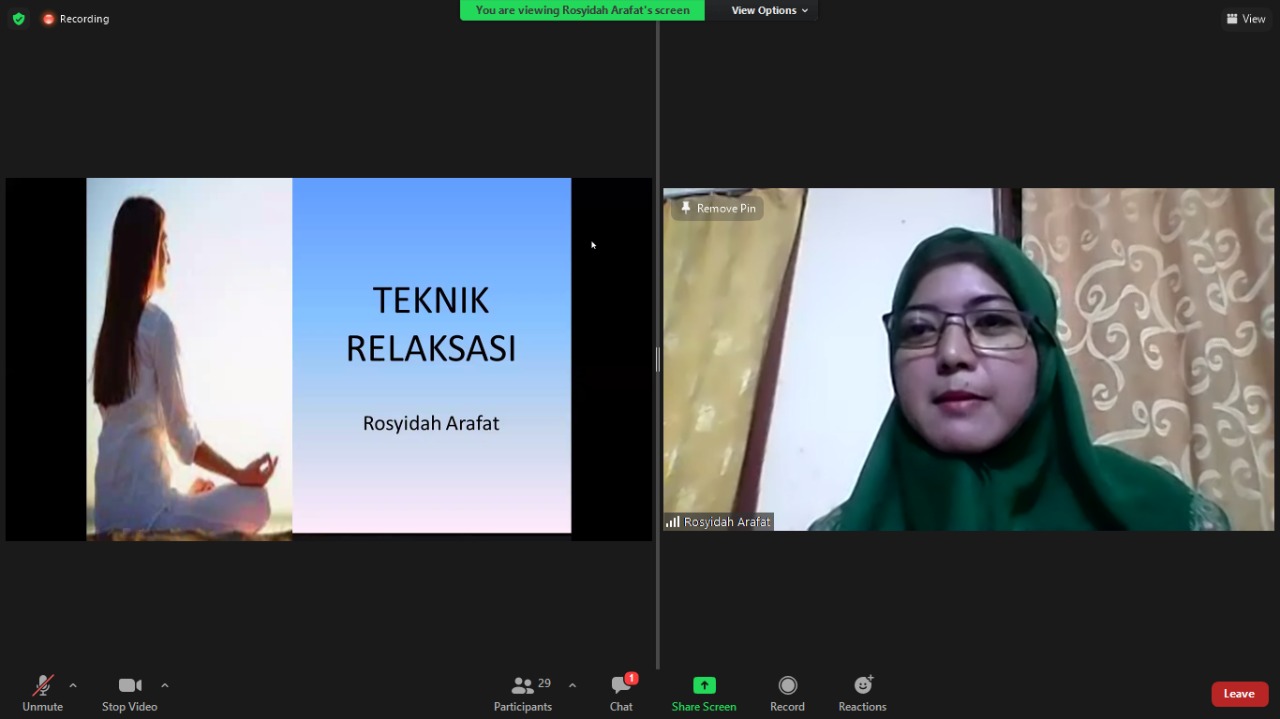This screenshot has width=1280, height=719.
Task: Click the participant count 29
Action: (544, 684)
